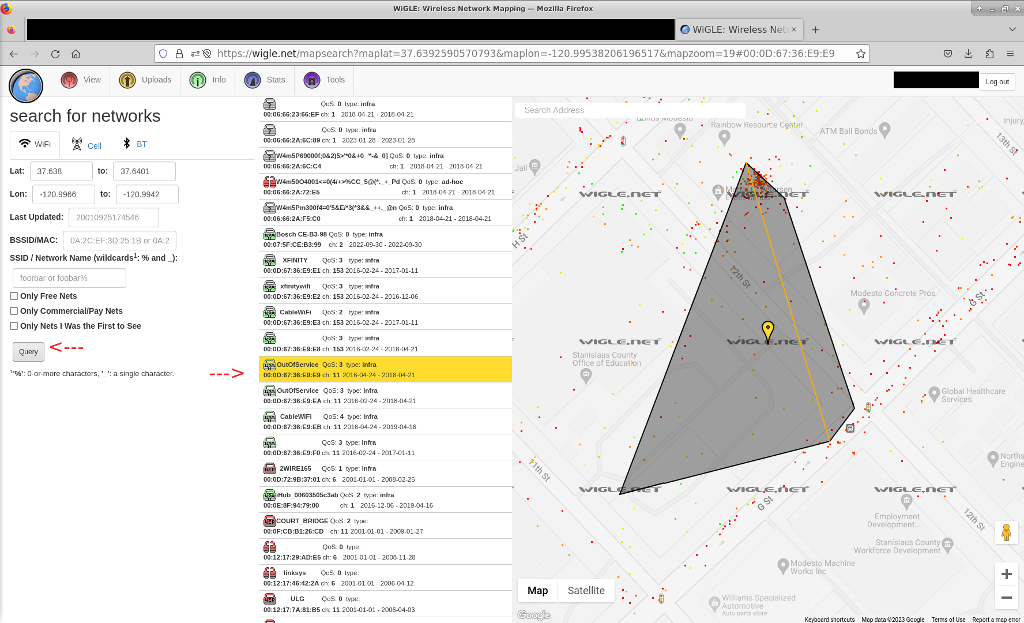Click the Tools menu icon
Image resolution: width=1024 pixels, height=623 pixels.
(313, 80)
